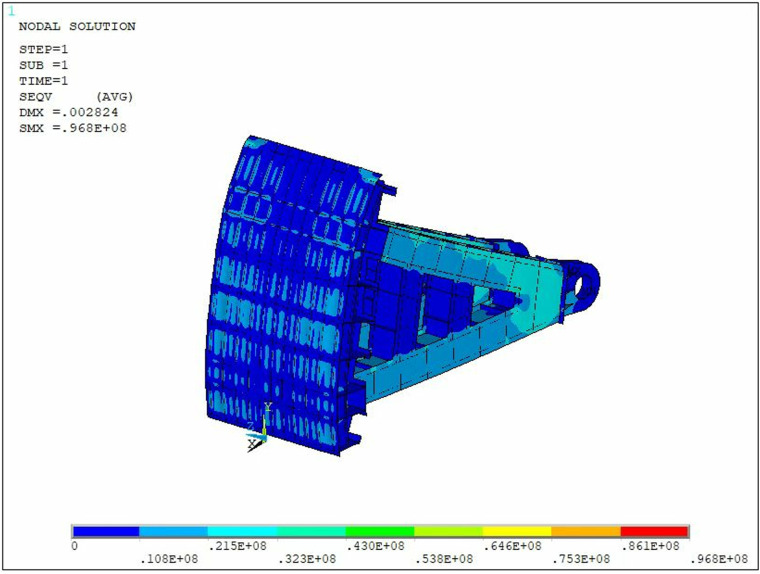
Task: Click the .430E+08 legend value
Action: click(x=375, y=546)
